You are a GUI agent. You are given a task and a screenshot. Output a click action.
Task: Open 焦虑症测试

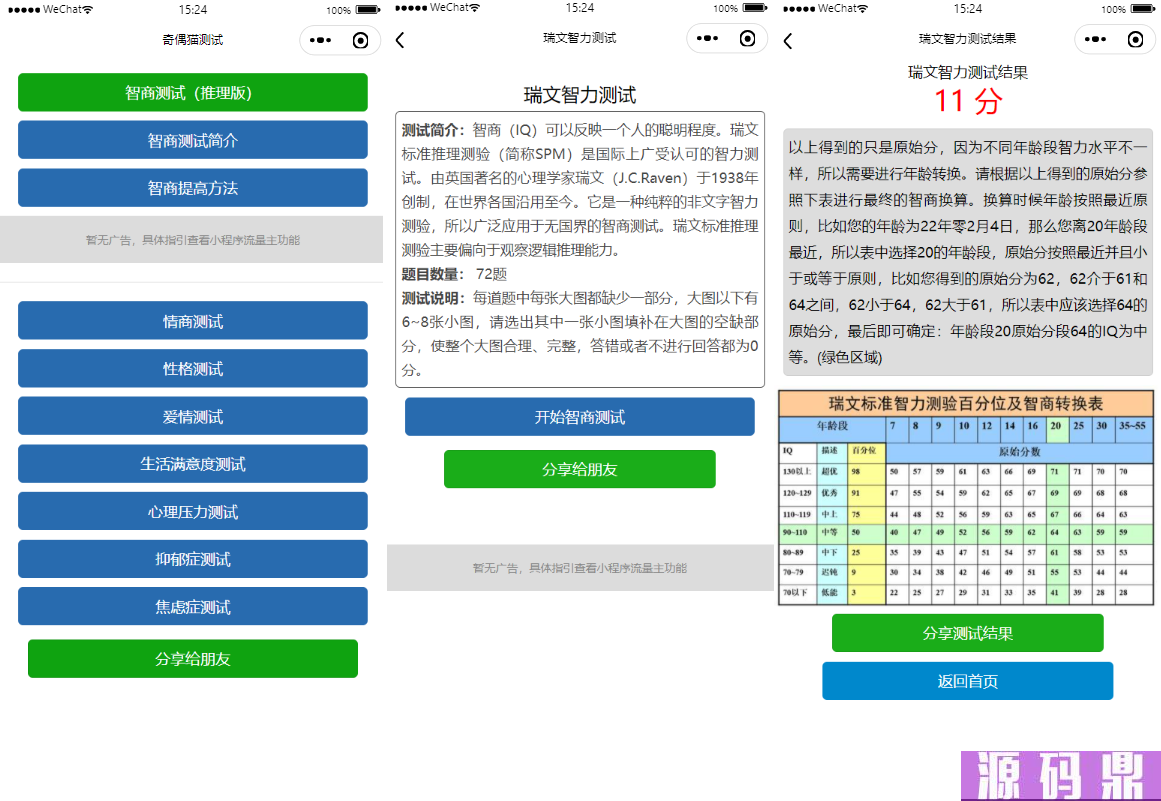193,606
